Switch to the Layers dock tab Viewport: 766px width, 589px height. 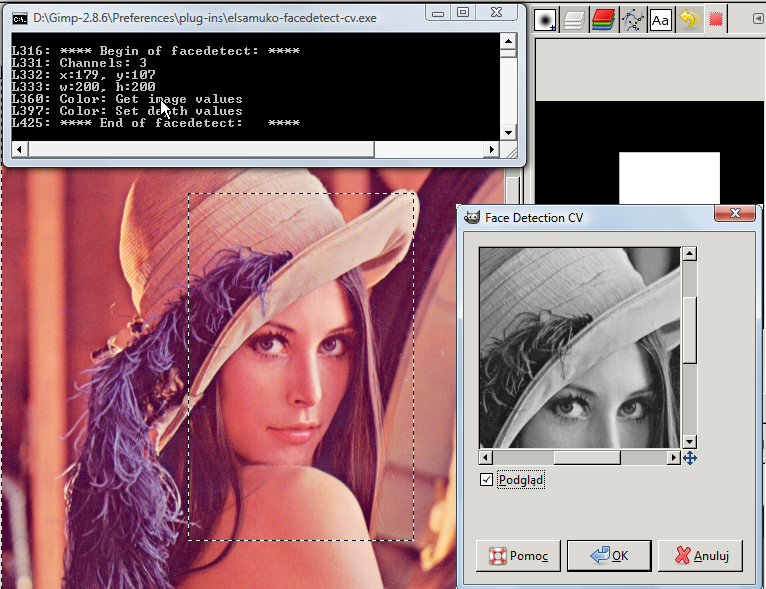(574, 20)
